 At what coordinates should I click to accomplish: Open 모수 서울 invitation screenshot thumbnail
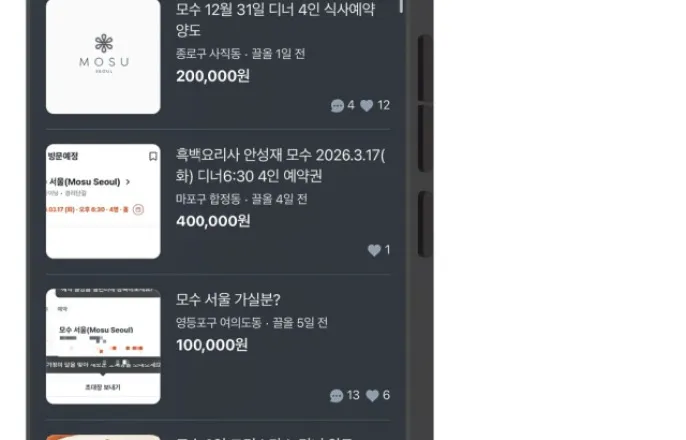[103, 346]
